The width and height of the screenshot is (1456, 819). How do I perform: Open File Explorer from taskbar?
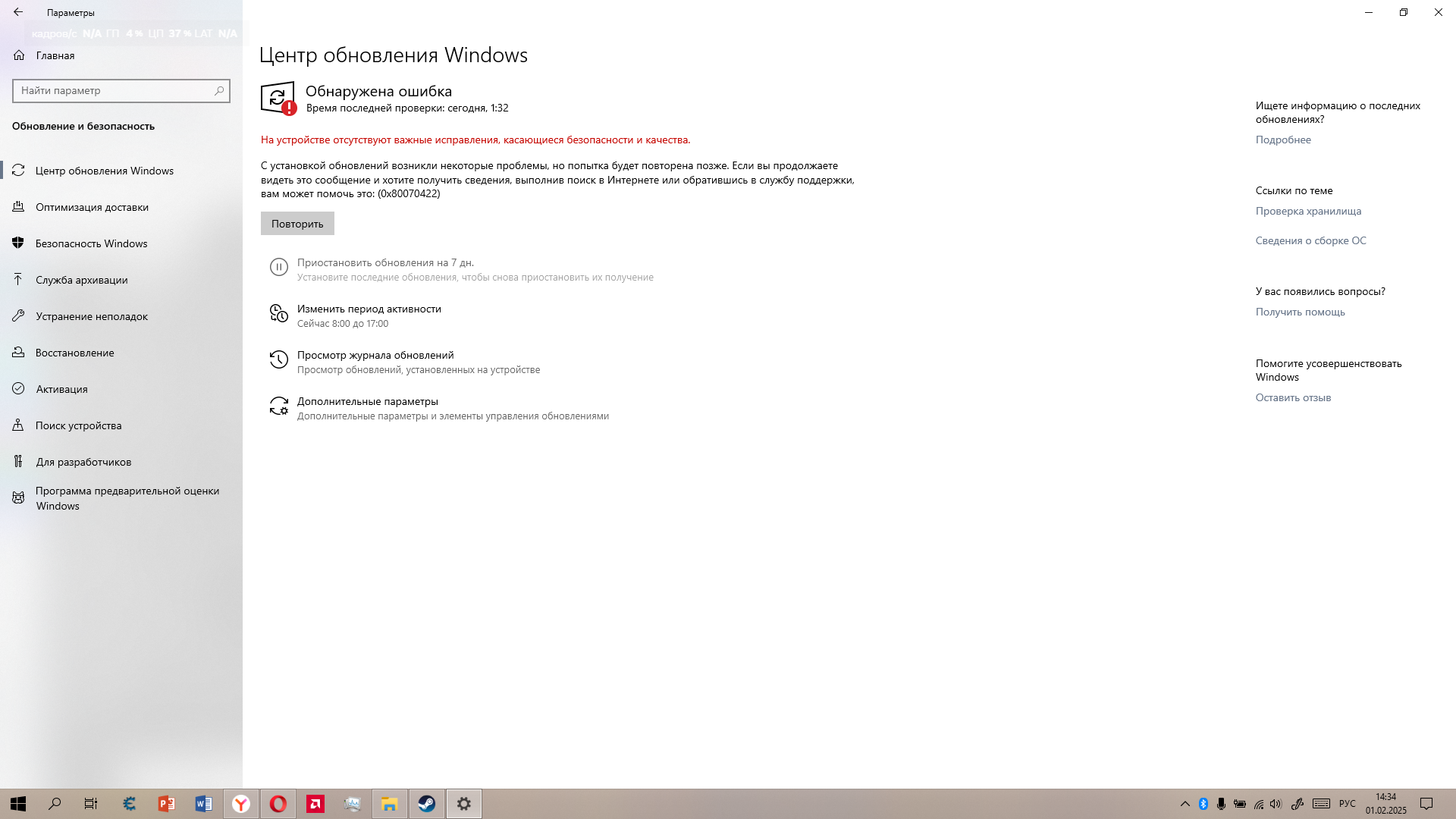[x=390, y=804]
